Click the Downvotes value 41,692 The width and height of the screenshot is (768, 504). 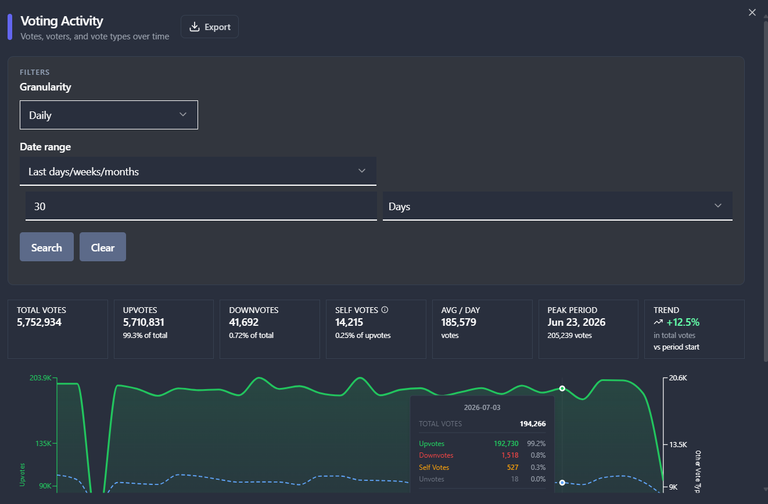[x=243, y=322]
